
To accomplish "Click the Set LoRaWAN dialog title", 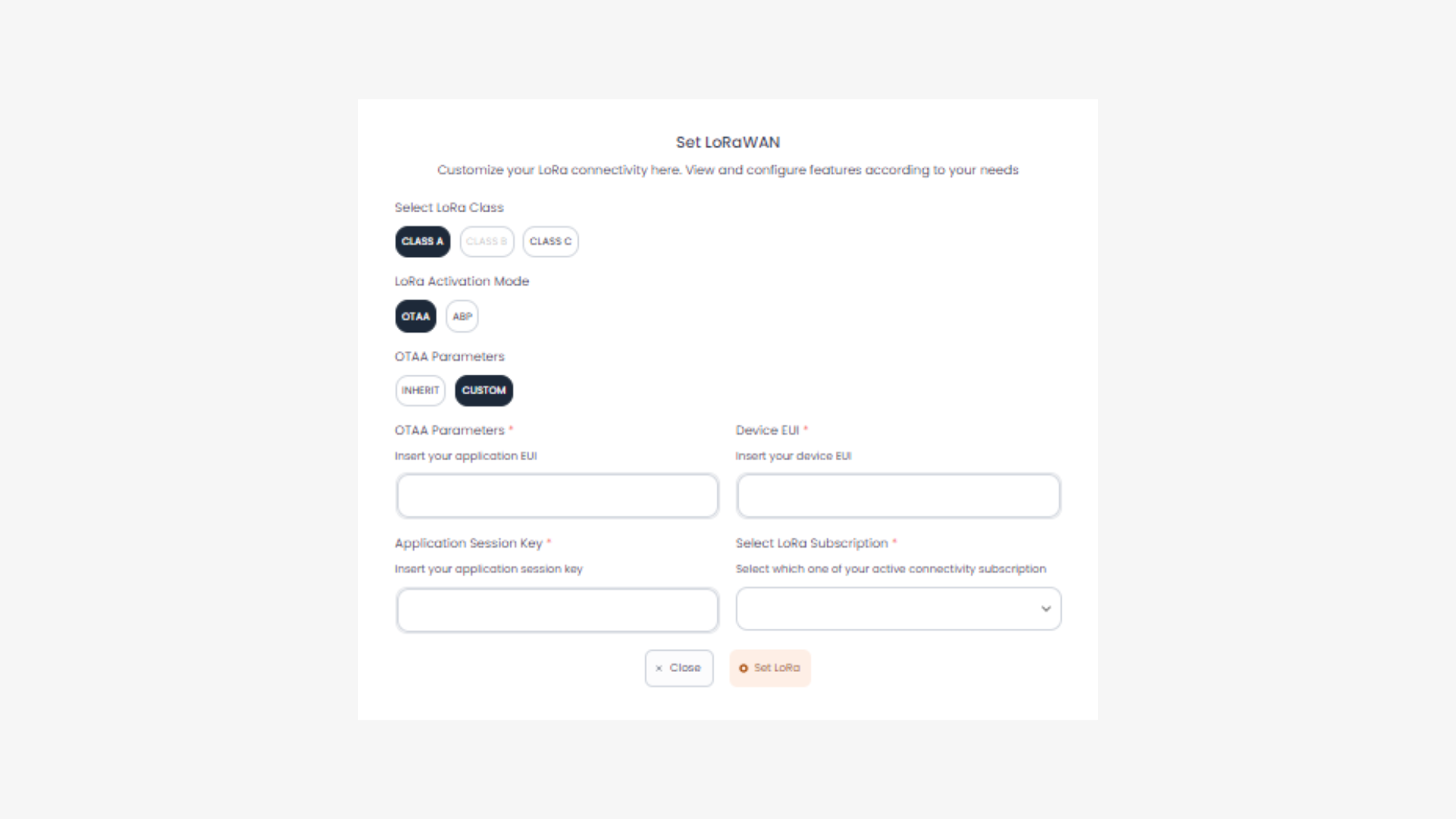I will tap(727, 142).
